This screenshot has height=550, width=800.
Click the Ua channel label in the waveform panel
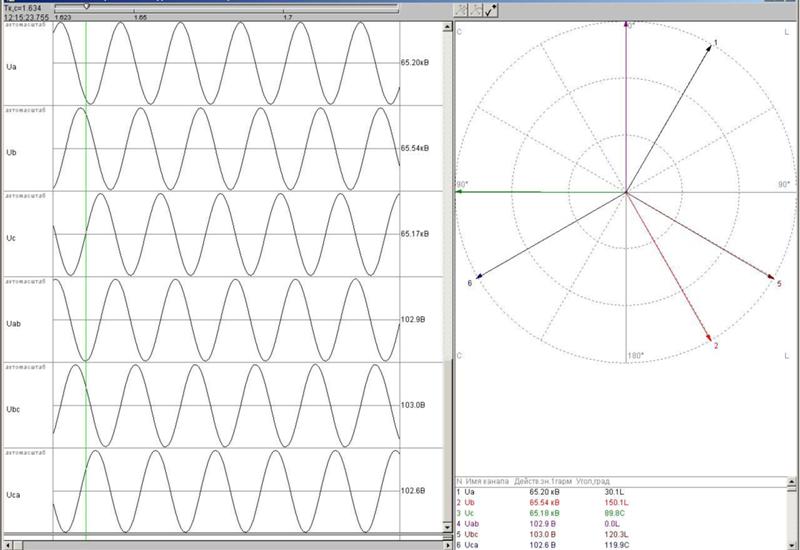[12, 67]
